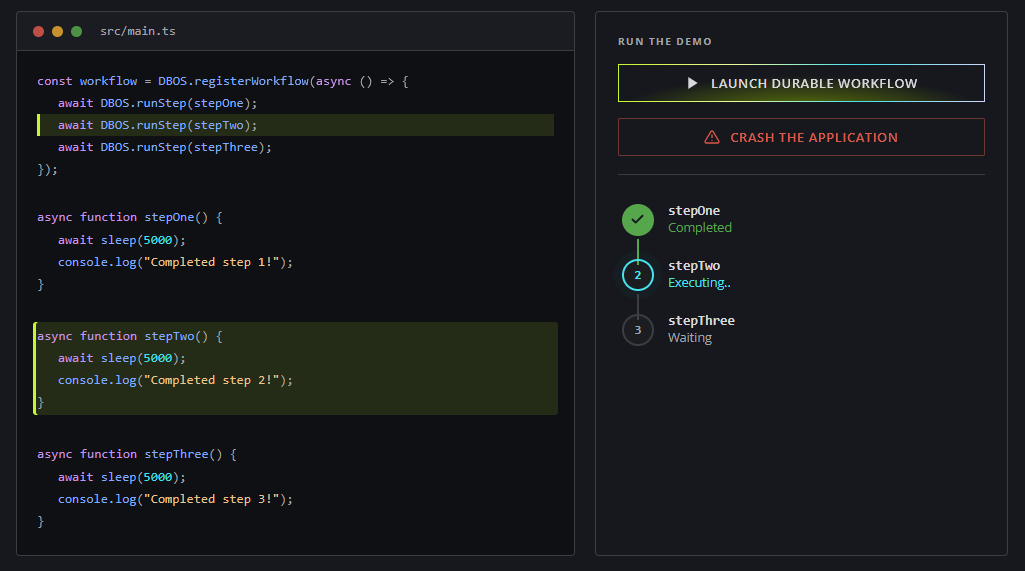Viewport: 1025px width, 571px height.
Task: Select the stepOne label in progress list
Action: (694, 211)
